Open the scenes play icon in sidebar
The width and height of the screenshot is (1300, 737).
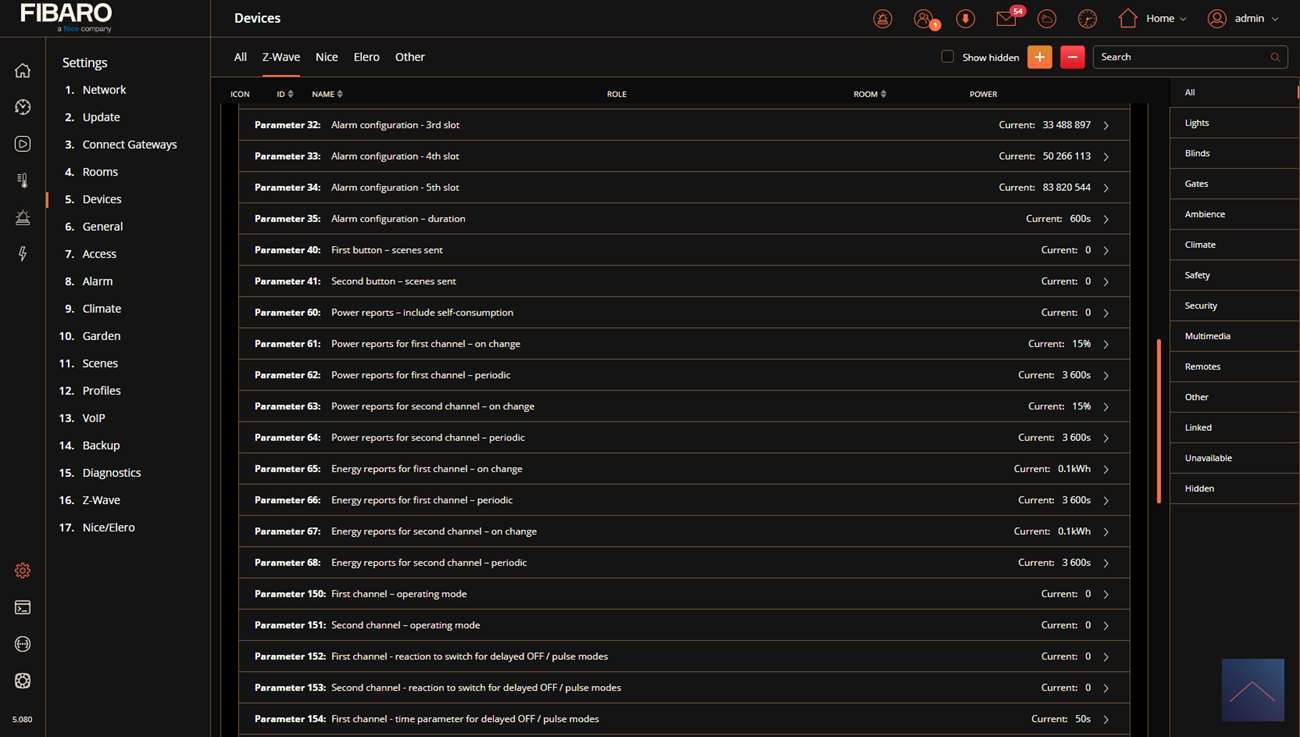[22, 144]
